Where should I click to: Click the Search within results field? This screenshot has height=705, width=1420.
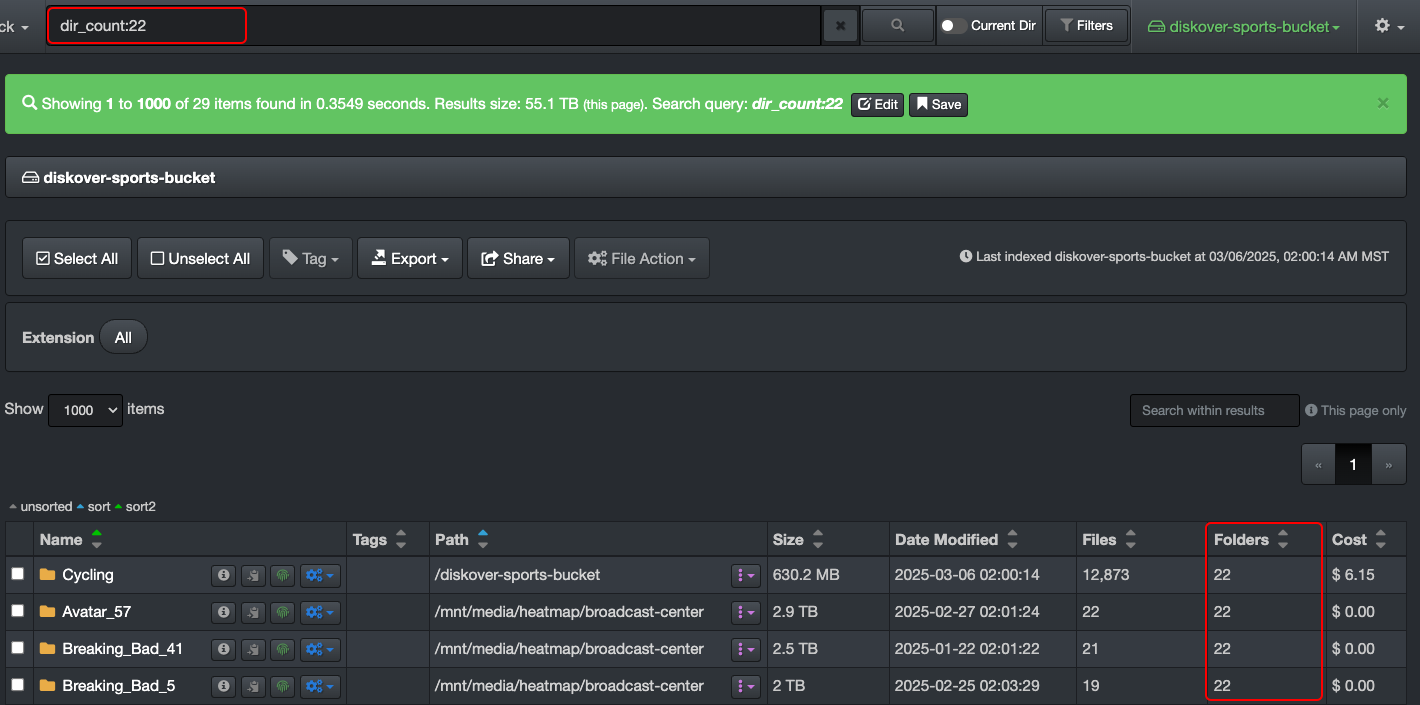[x=1214, y=410]
